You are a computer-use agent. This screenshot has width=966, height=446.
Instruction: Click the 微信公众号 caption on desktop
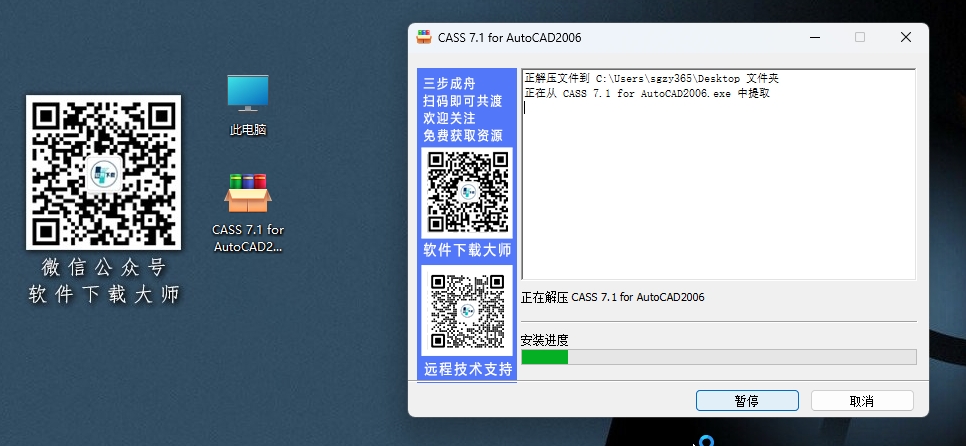pyautogui.click(x=104, y=267)
